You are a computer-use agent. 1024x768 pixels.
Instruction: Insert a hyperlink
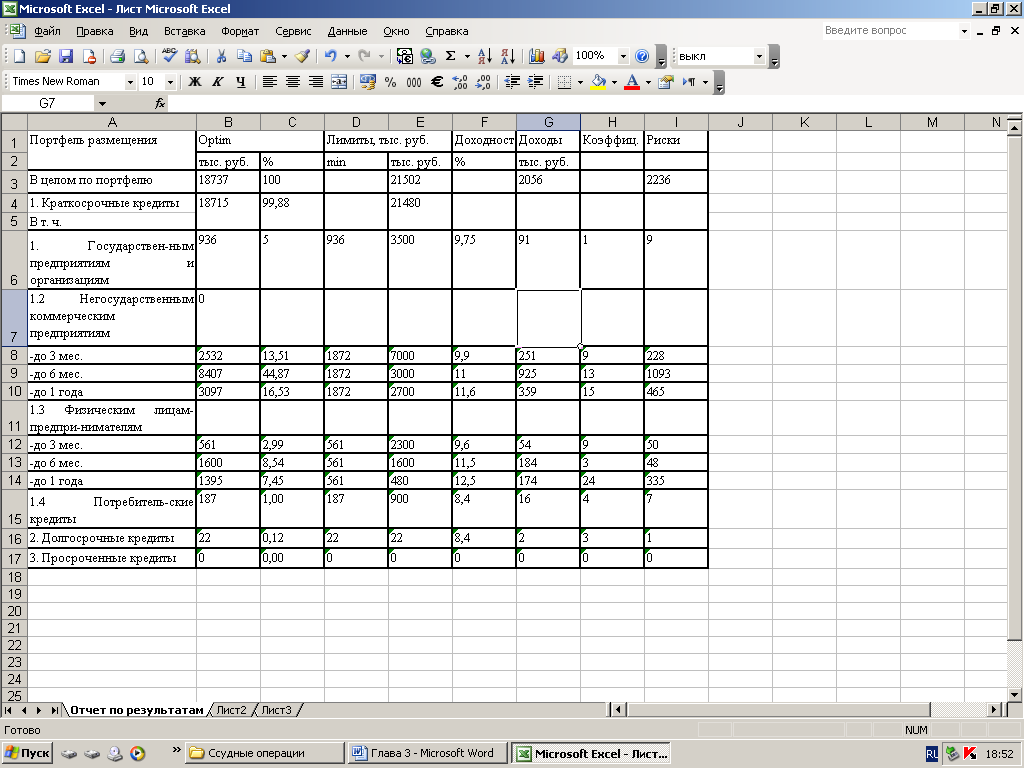pos(428,57)
